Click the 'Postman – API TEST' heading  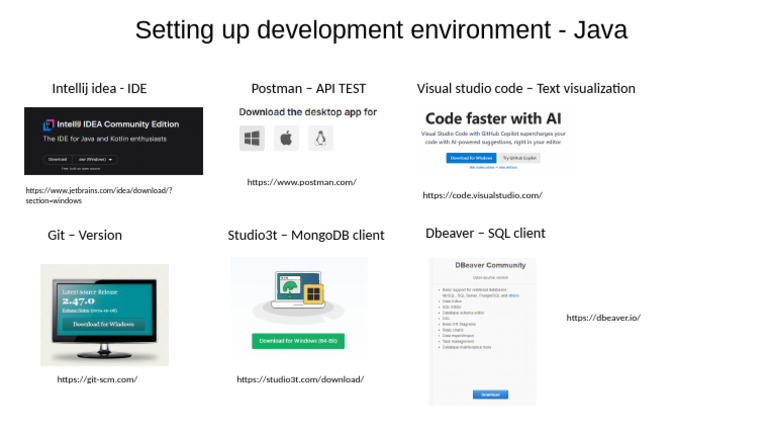(309, 89)
